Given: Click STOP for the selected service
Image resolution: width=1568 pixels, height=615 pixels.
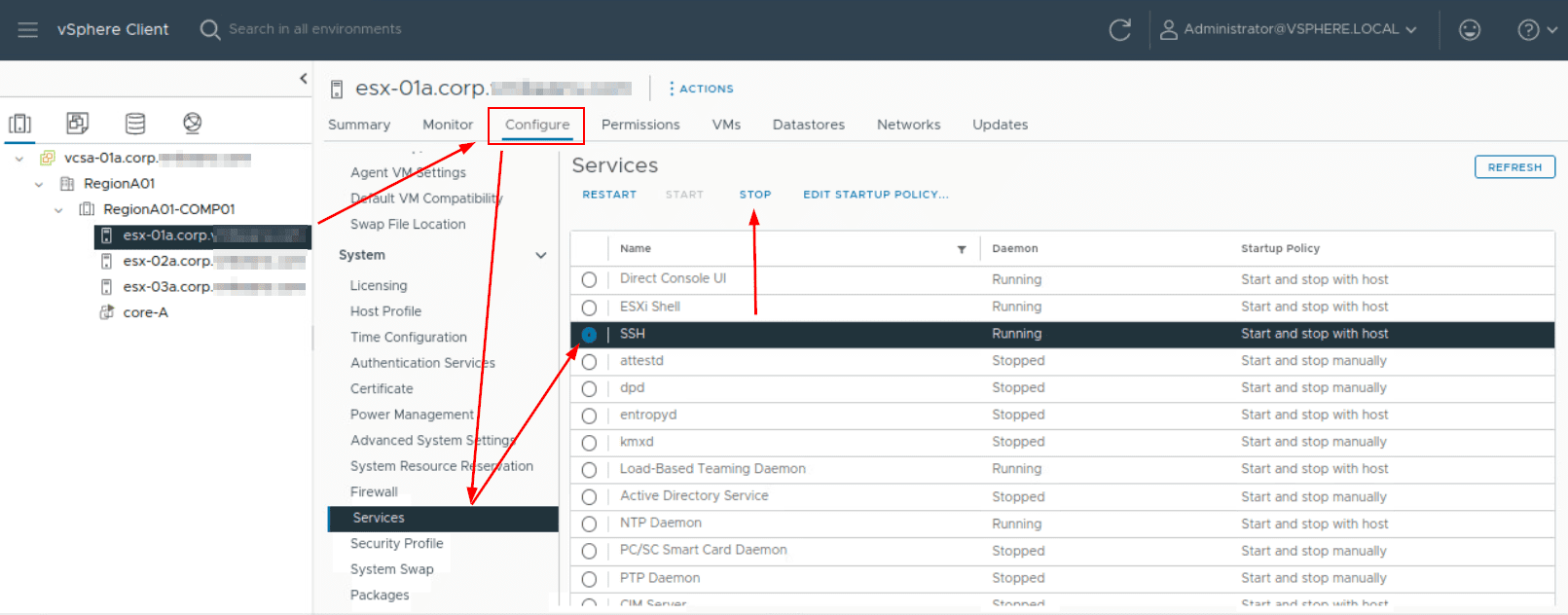Looking at the screenshot, I should 755,195.
